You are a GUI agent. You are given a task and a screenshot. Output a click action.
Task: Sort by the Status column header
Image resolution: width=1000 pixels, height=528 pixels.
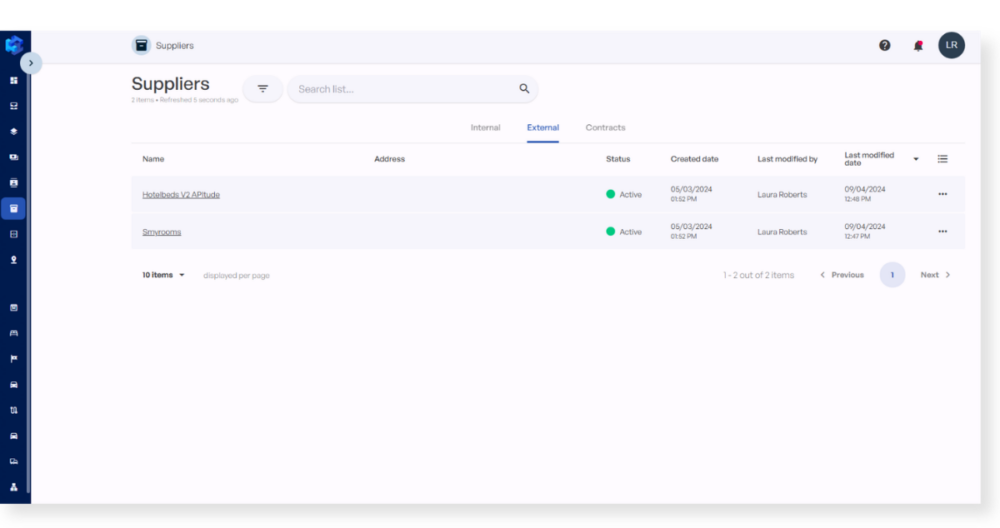tap(618, 159)
